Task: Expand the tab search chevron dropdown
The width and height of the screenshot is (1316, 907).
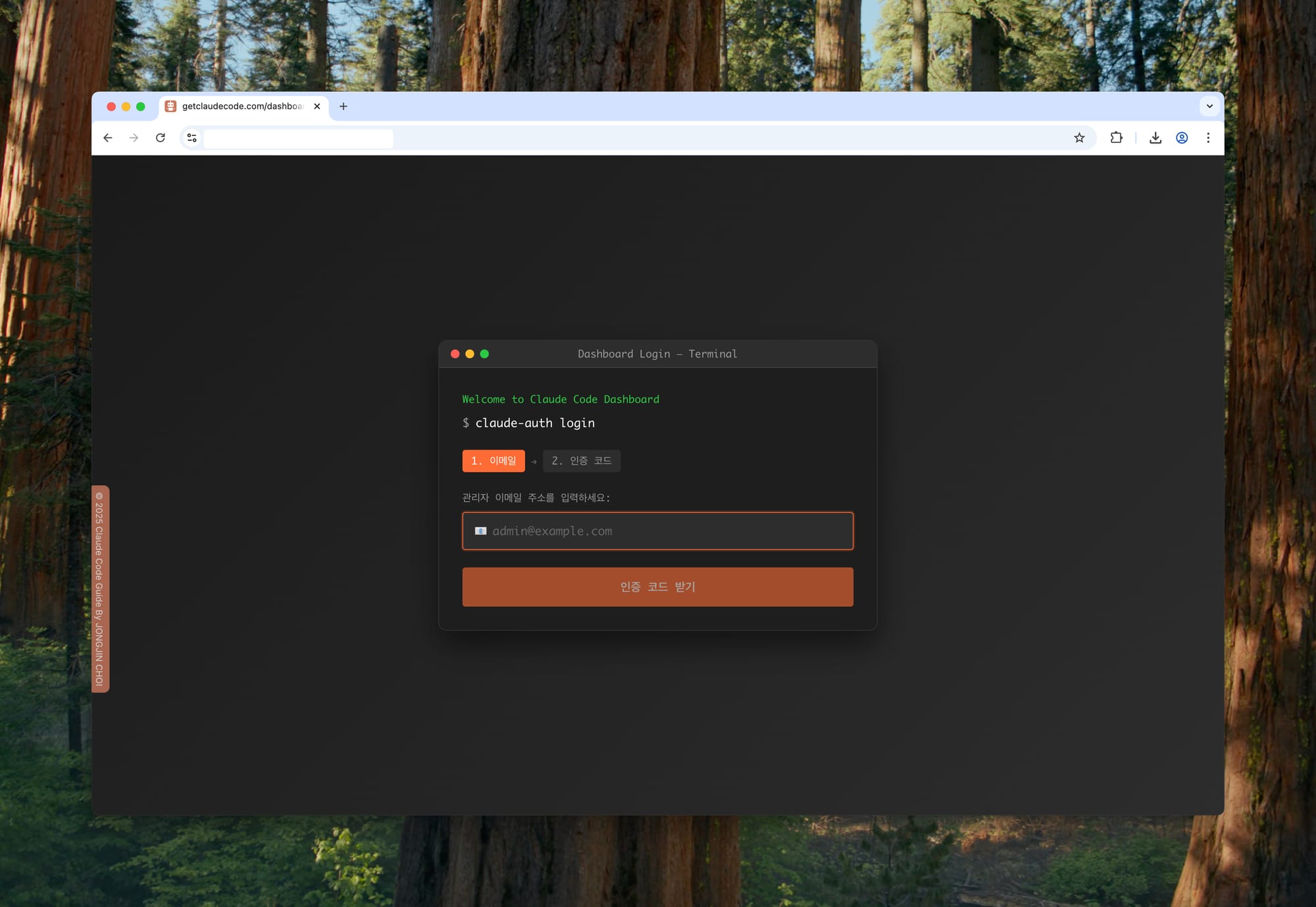Action: pos(1209,106)
